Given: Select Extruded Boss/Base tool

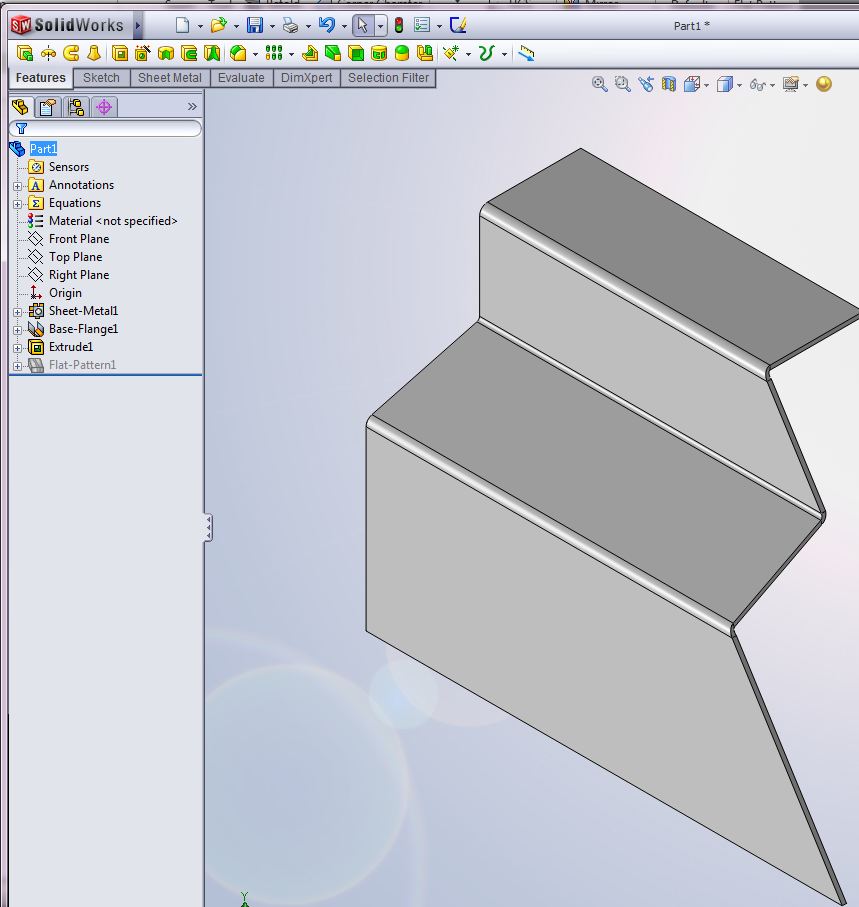Looking at the screenshot, I should tap(24, 53).
